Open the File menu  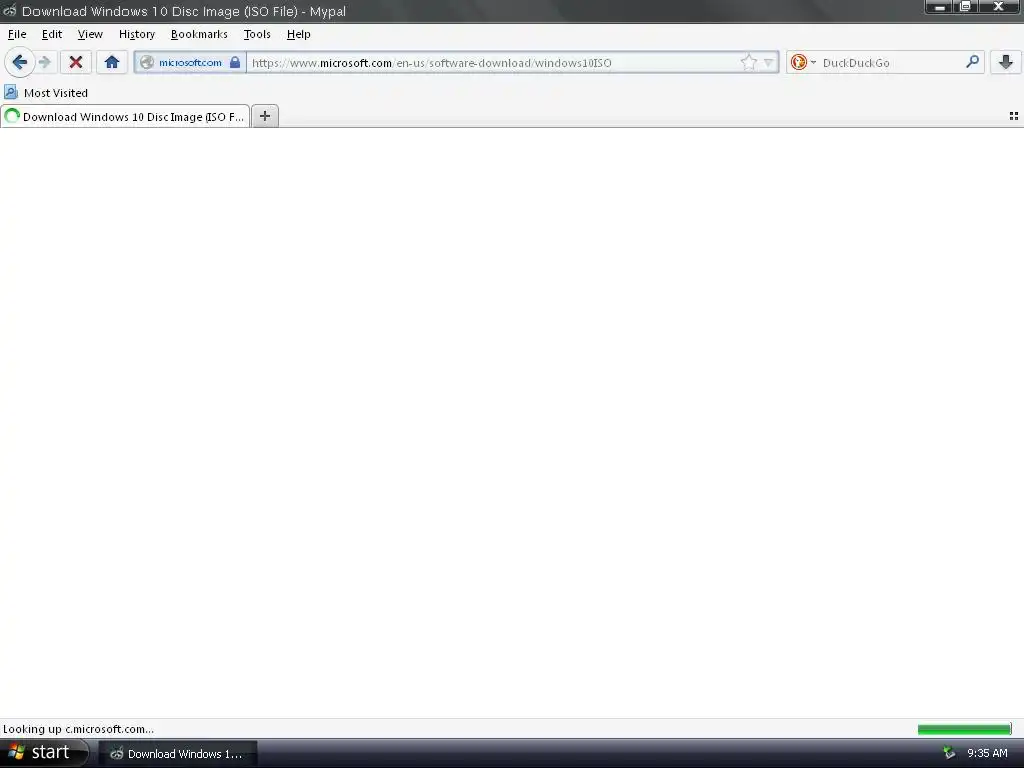click(x=17, y=34)
